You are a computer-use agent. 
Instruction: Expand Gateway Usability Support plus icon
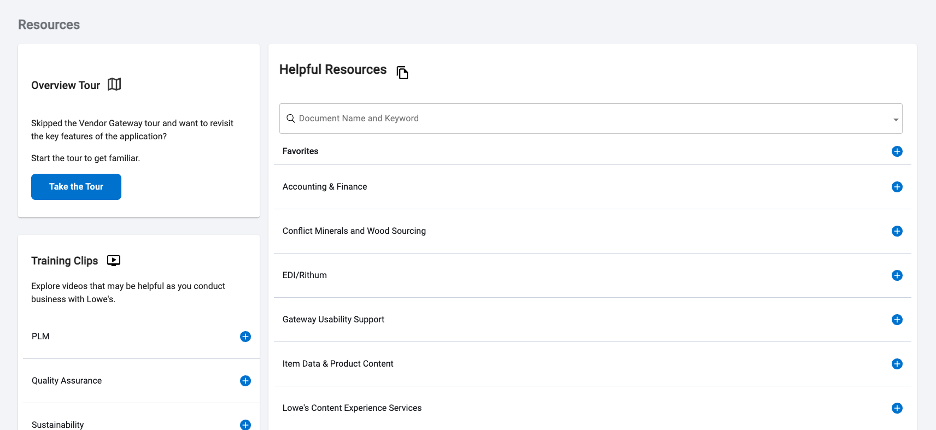pos(897,320)
